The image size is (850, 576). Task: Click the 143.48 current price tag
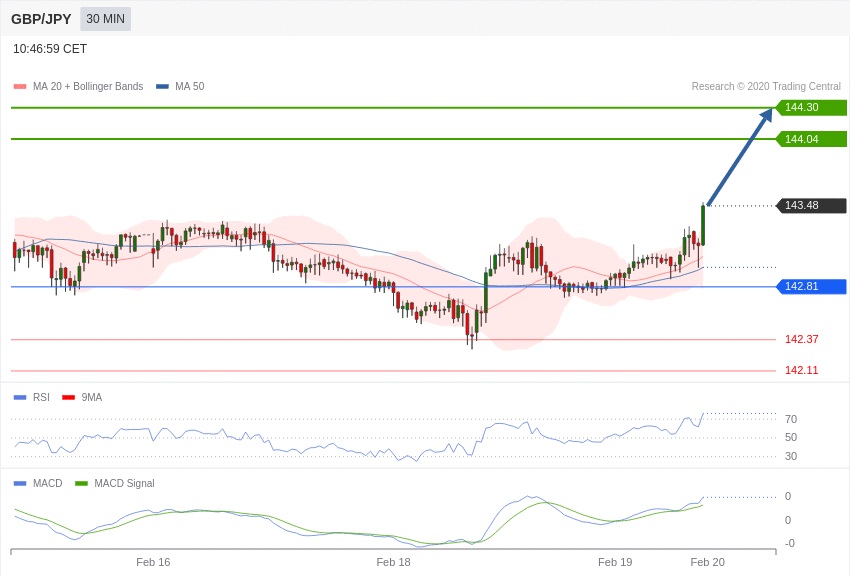[x=811, y=205]
